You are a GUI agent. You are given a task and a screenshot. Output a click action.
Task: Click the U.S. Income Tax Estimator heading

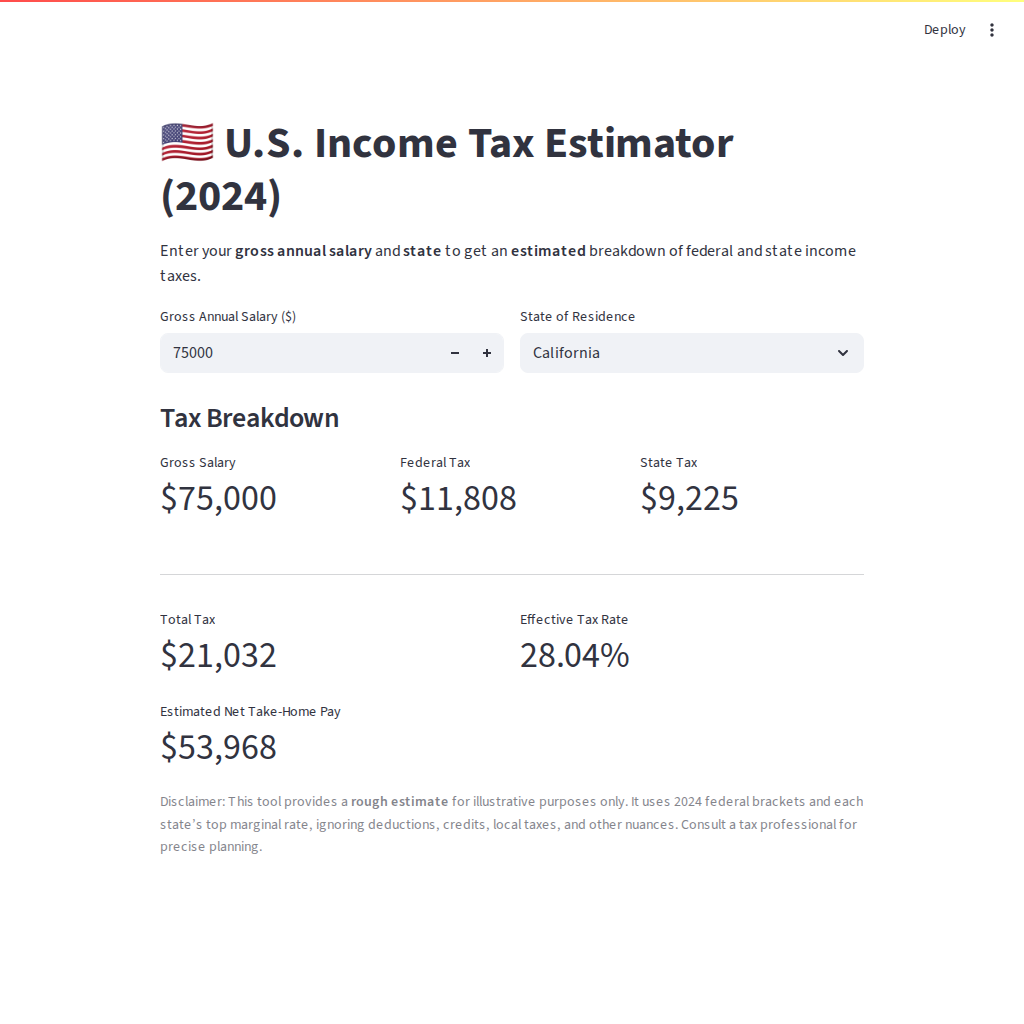coord(478,144)
